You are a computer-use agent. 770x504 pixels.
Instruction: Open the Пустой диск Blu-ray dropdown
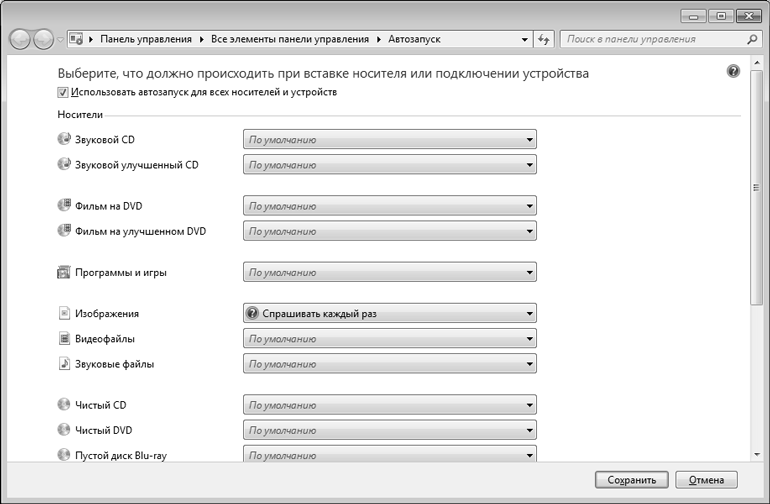pos(389,454)
